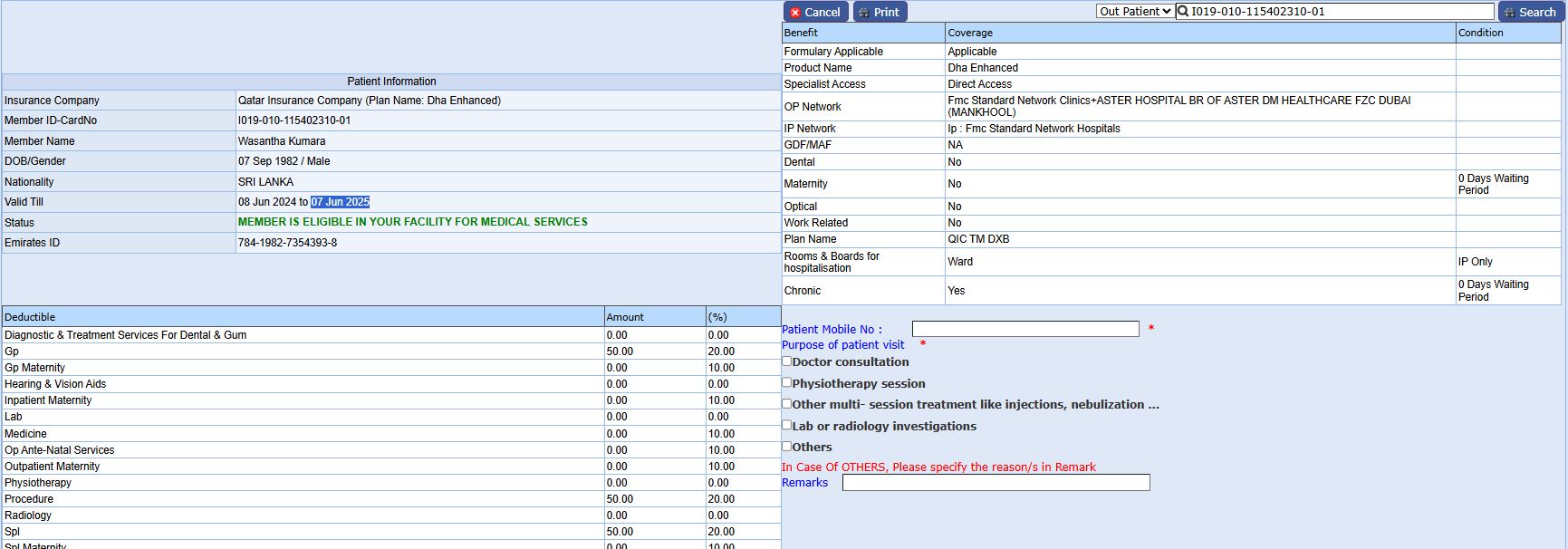
Task: Open the Out Patient dropdown
Action: [1135, 12]
